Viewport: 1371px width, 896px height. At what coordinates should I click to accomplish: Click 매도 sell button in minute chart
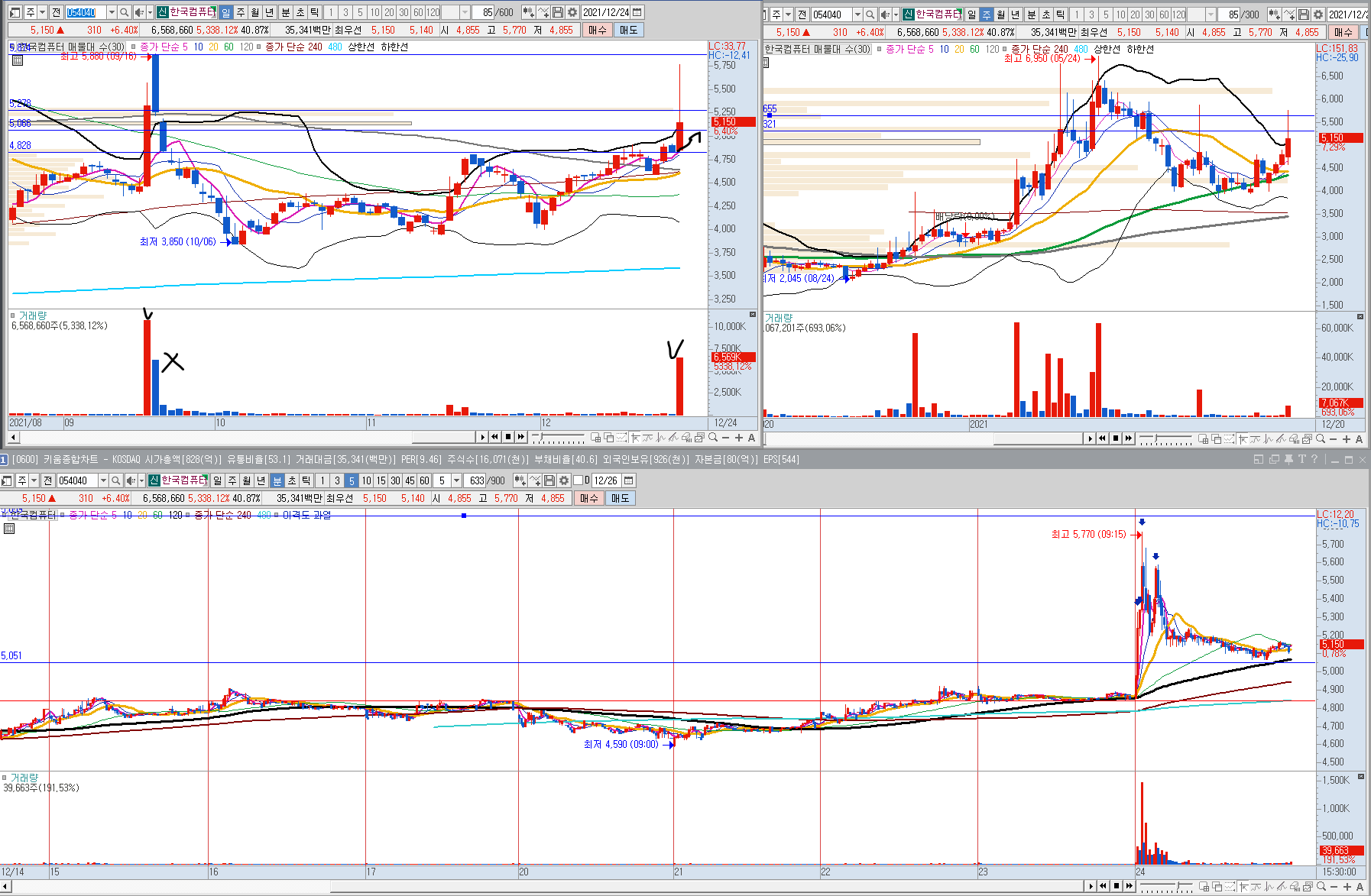(x=620, y=498)
